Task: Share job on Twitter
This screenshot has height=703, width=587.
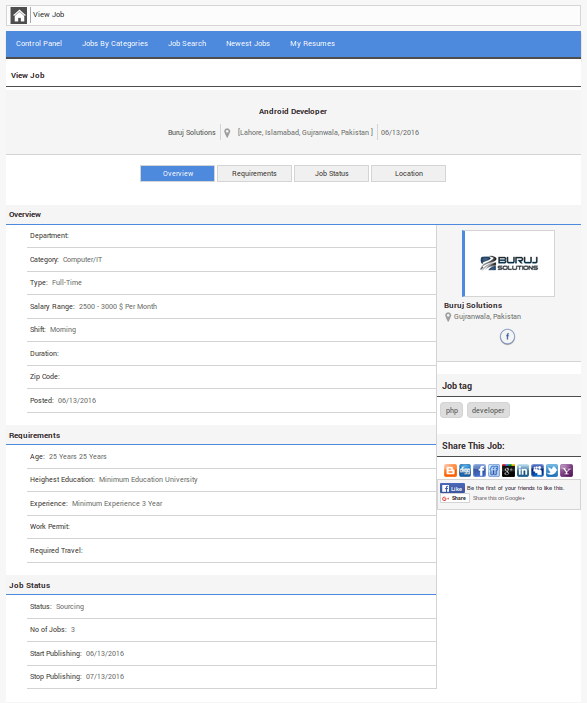Action: 552,470
